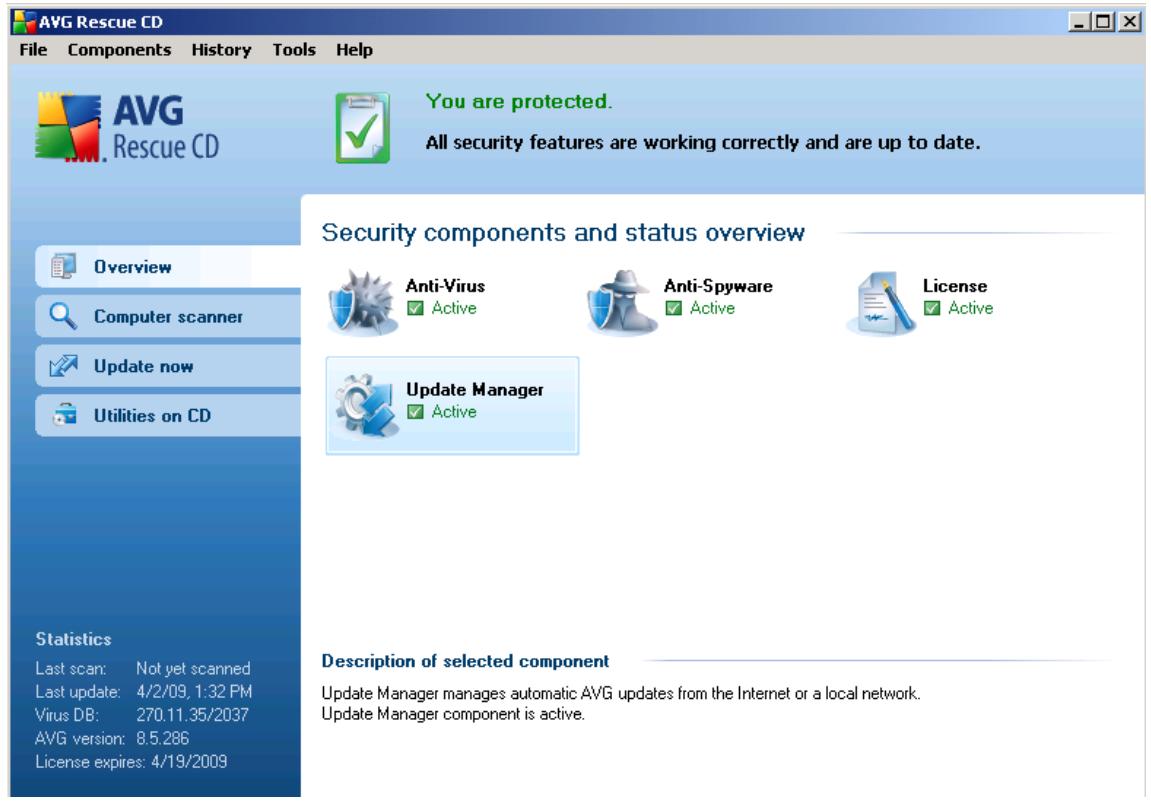Click the Overview document icon

click(x=63, y=266)
